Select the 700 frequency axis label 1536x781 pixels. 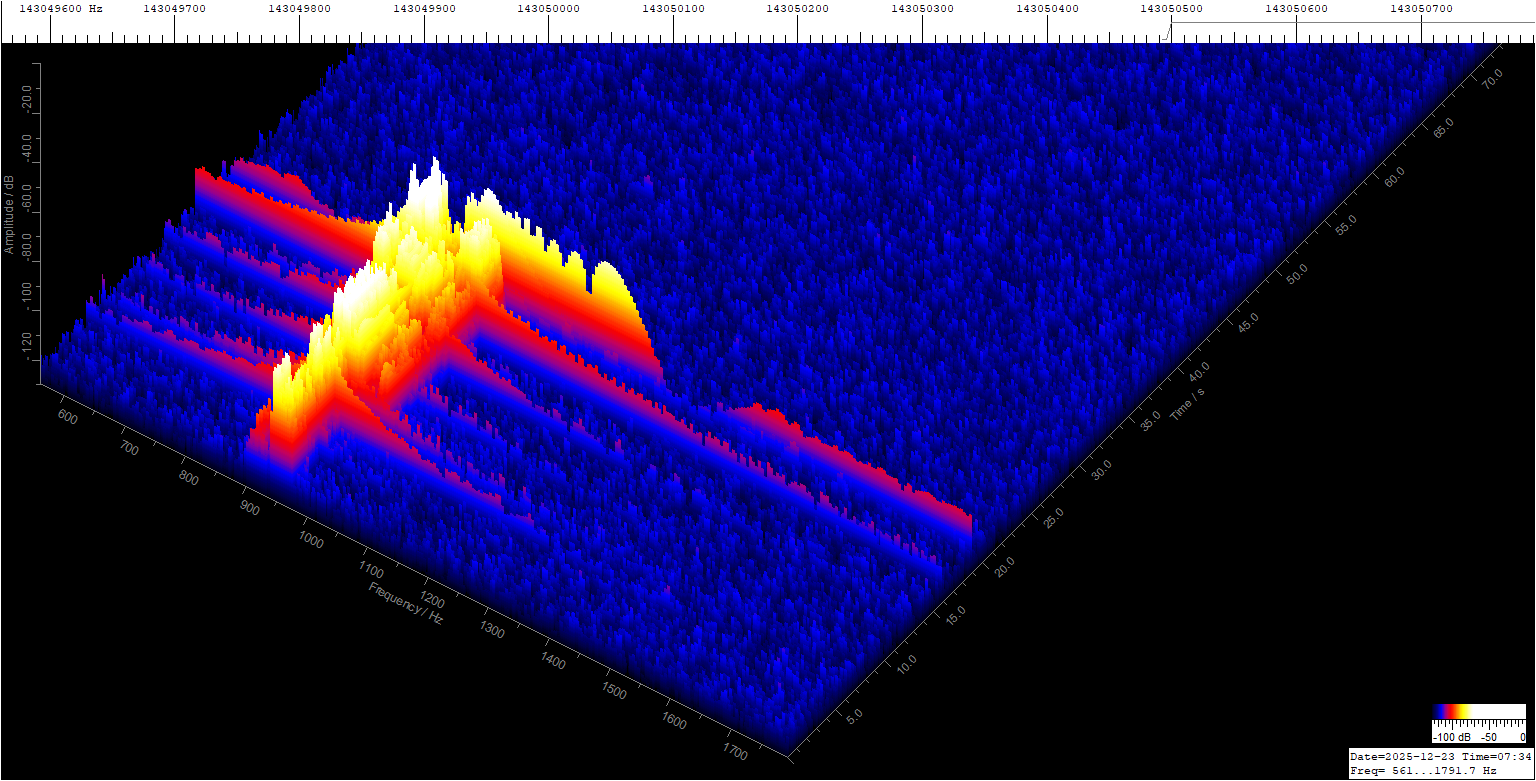click(x=129, y=446)
